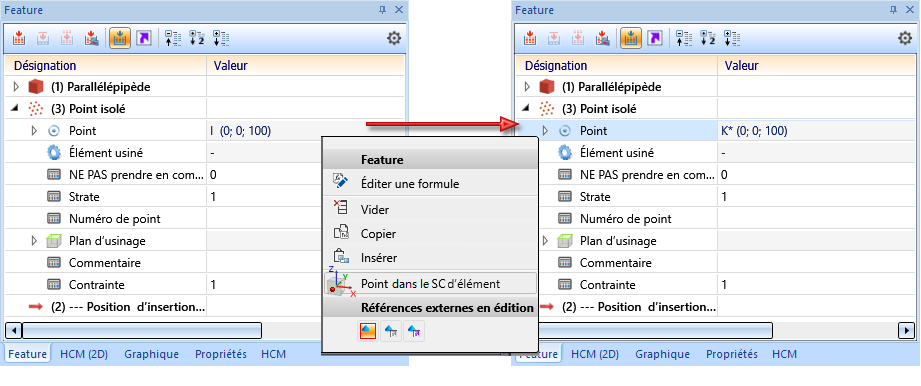Choose Copier in the context menu

click(431, 234)
